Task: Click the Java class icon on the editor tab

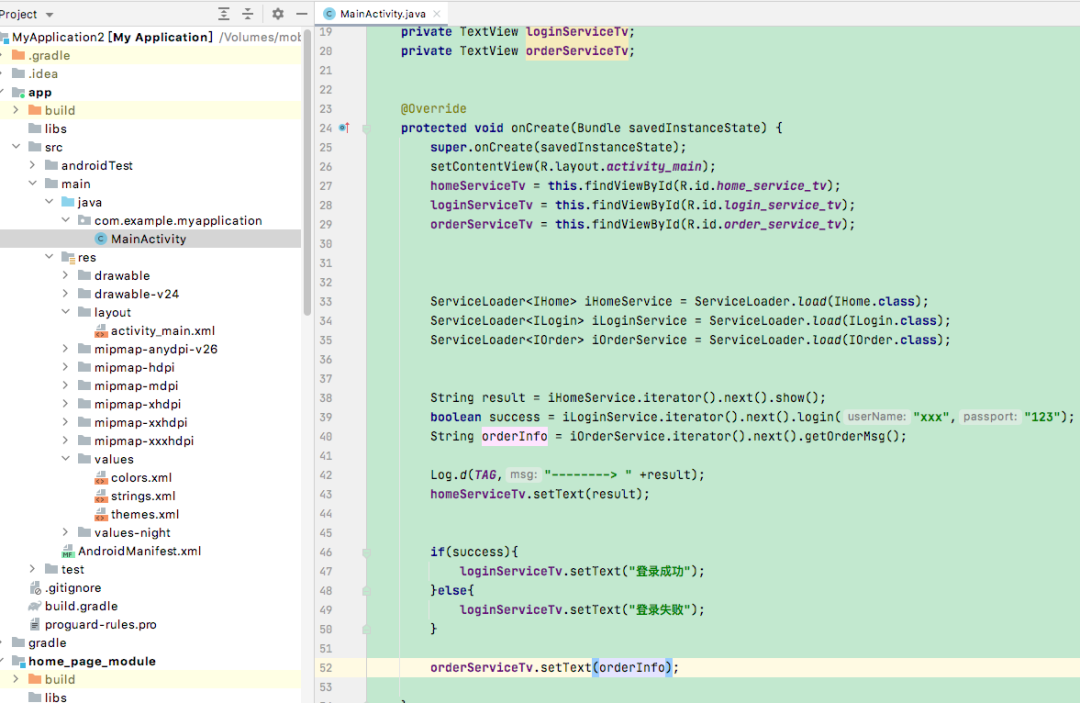Action: pyautogui.click(x=329, y=14)
